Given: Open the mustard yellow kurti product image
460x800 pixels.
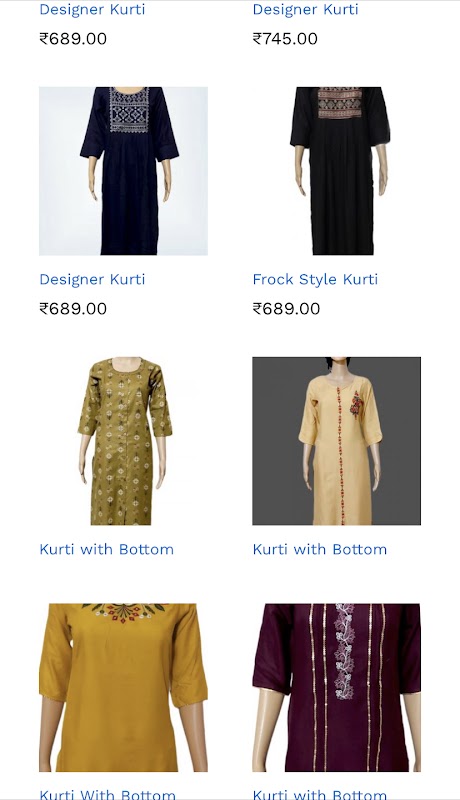Looking at the screenshot, I should point(123,687).
